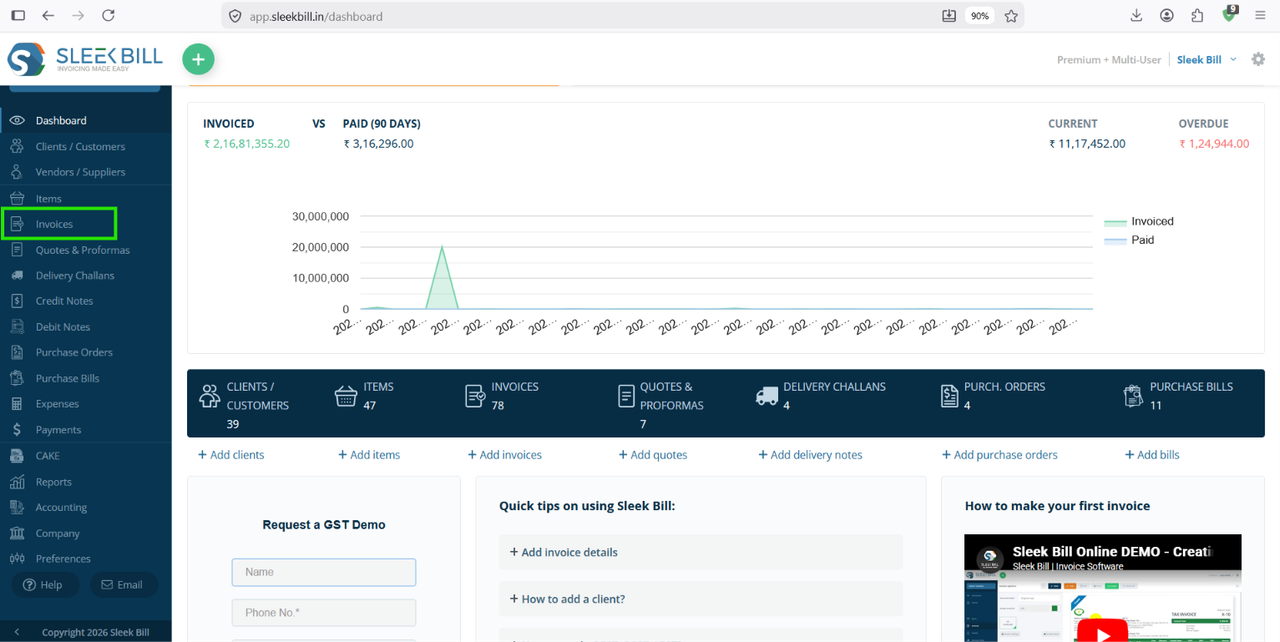
Task: Open browser extensions puzzle icon
Action: pyautogui.click(x=1197, y=15)
